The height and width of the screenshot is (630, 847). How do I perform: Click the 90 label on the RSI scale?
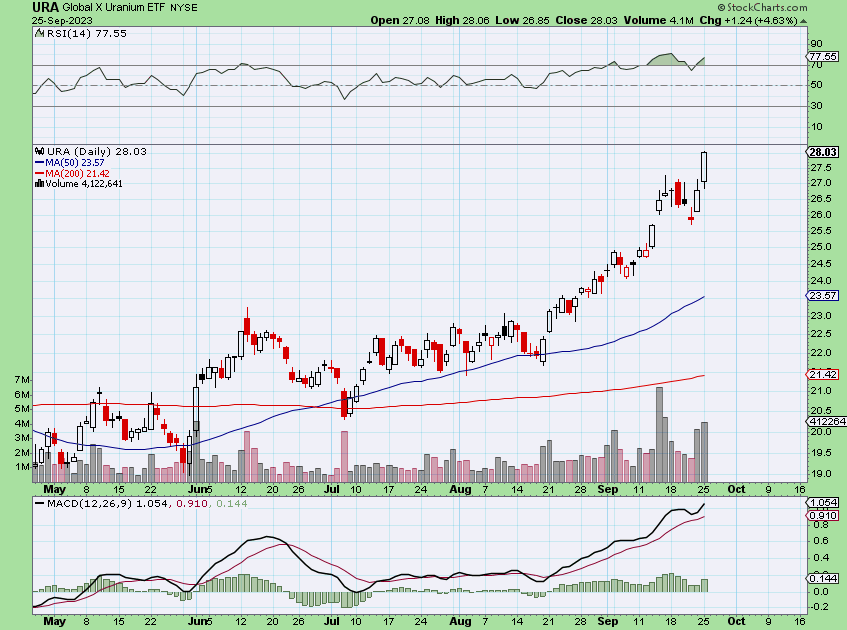click(816, 44)
